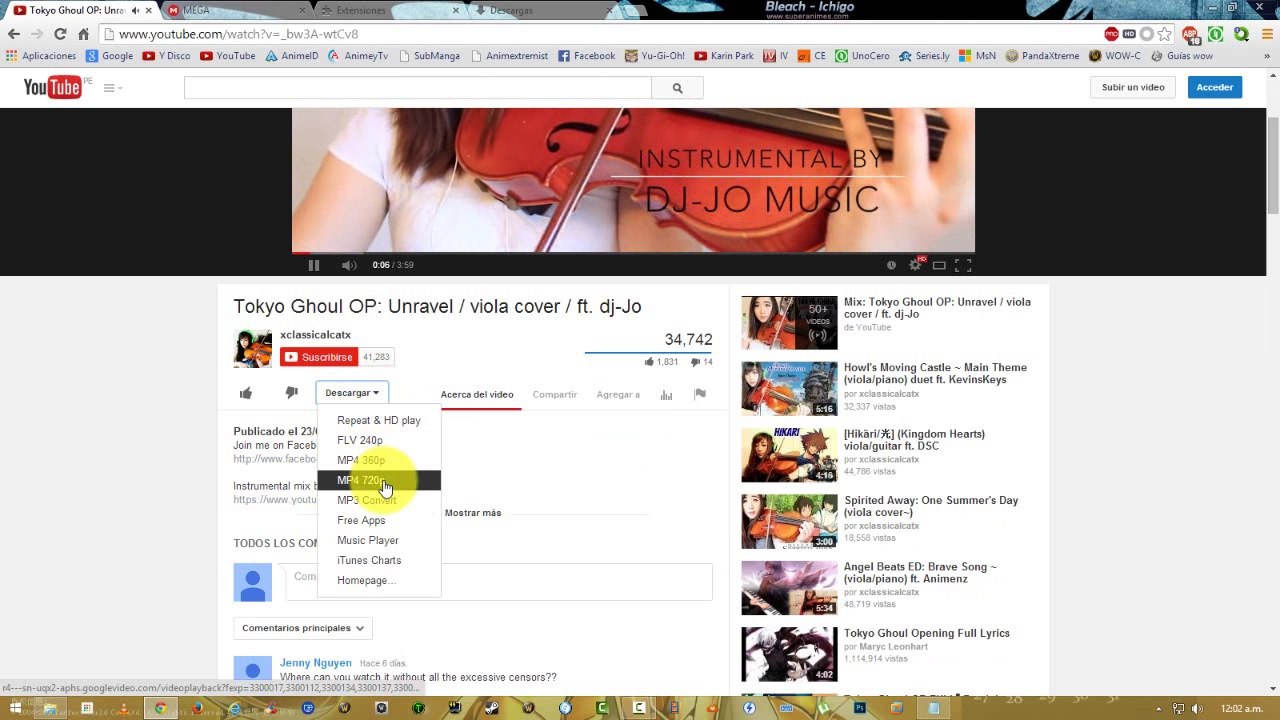The height and width of the screenshot is (720, 1280).
Task: Open the Descargar dropdown button
Action: [x=352, y=393]
